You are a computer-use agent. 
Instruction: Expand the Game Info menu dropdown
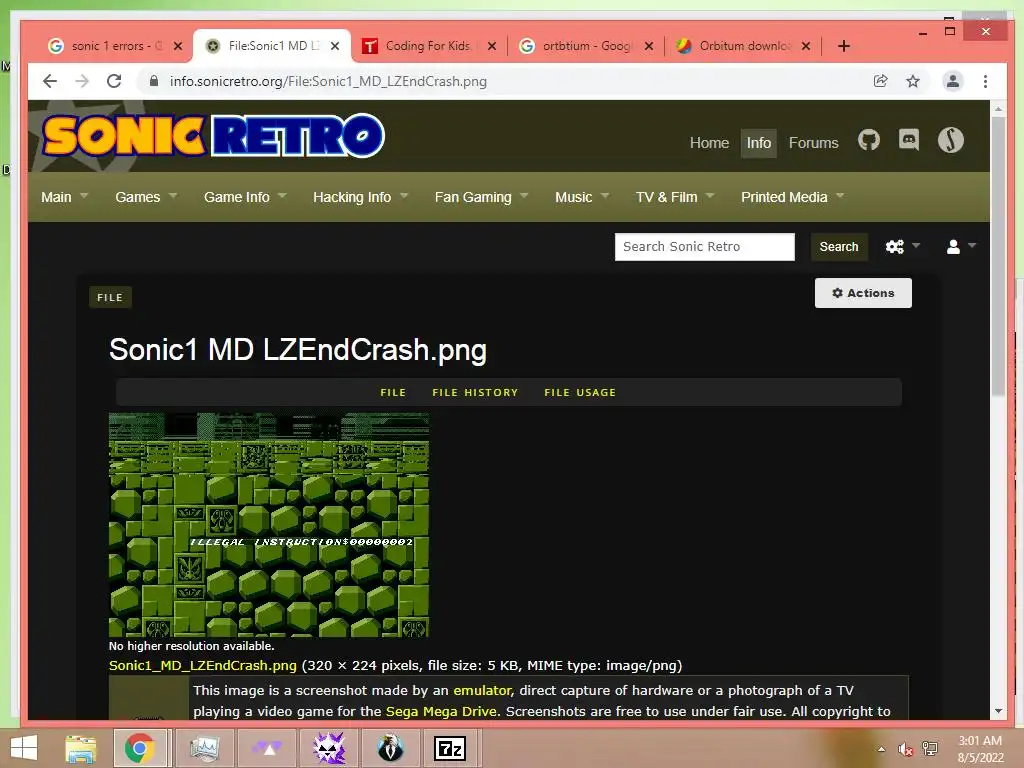(x=245, y=197)
